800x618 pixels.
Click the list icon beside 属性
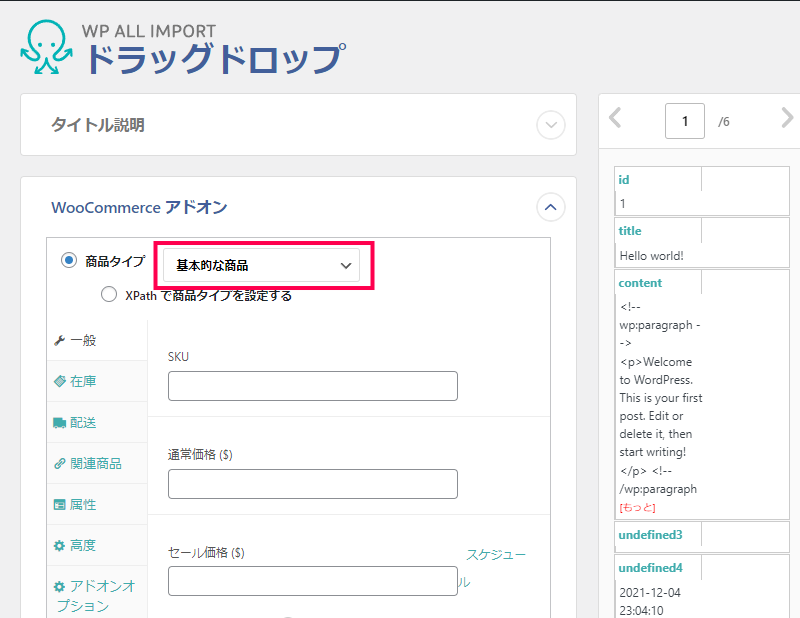pos(60,505)
